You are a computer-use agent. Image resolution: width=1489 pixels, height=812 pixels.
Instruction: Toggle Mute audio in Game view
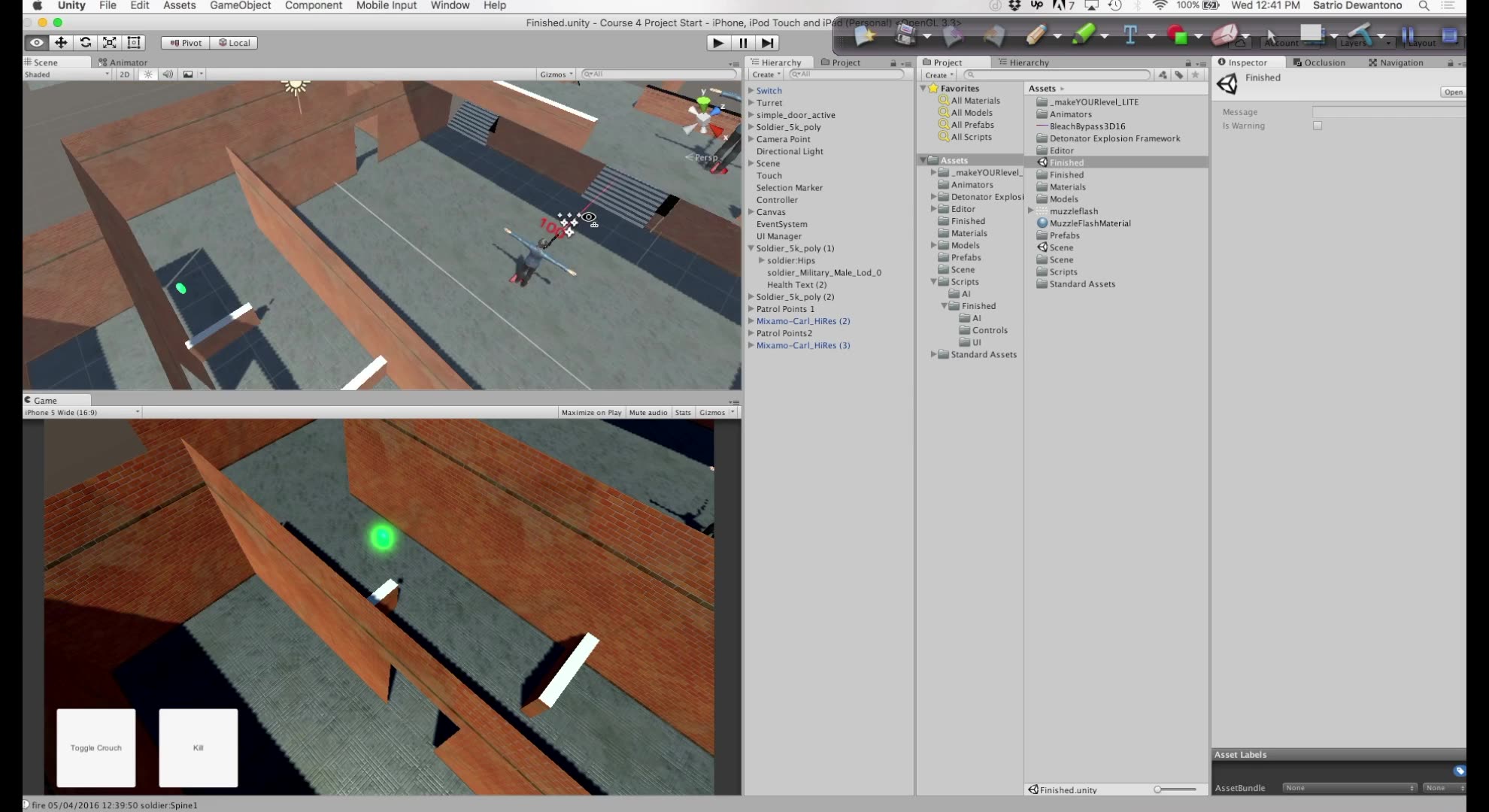point(647,412)
